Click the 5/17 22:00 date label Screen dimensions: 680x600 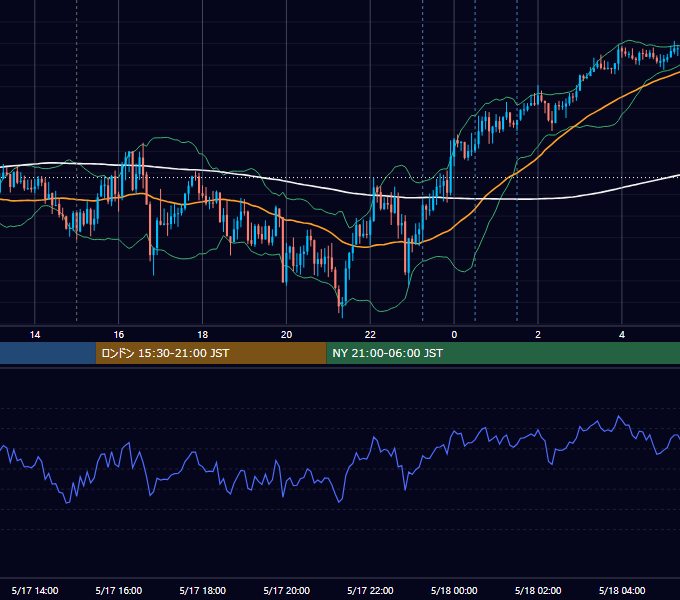point(370,590)
